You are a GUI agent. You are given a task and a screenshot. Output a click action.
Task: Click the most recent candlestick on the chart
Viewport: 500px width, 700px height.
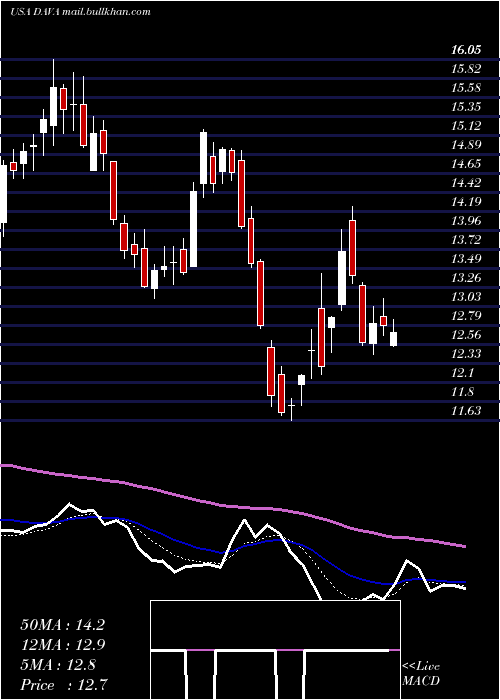pyautogui.click(x=393, y=339)
